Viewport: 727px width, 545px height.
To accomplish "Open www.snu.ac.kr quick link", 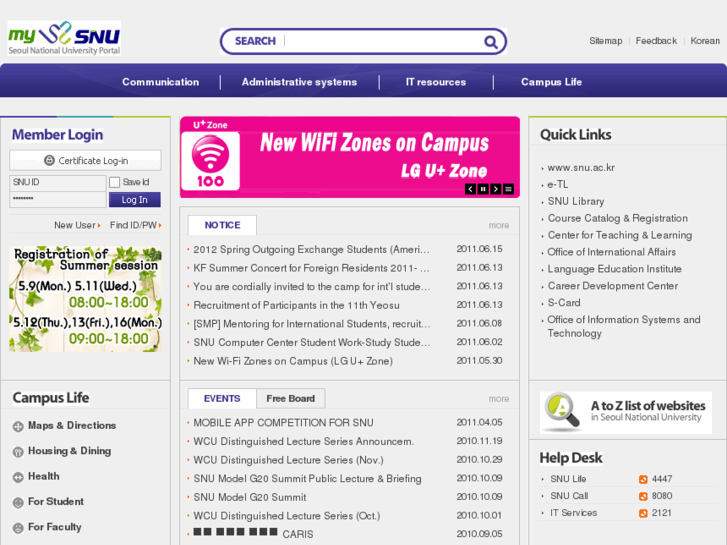I will (x=581, y=168).
